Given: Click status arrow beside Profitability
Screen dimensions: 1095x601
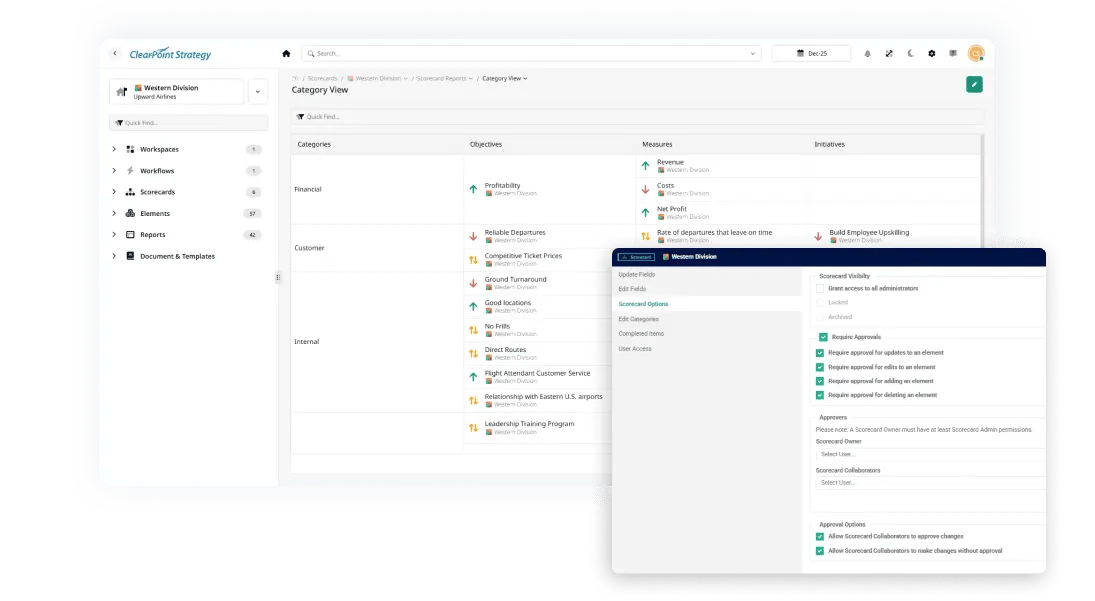Looking at the screenshot, I should [x=473, y=189].
